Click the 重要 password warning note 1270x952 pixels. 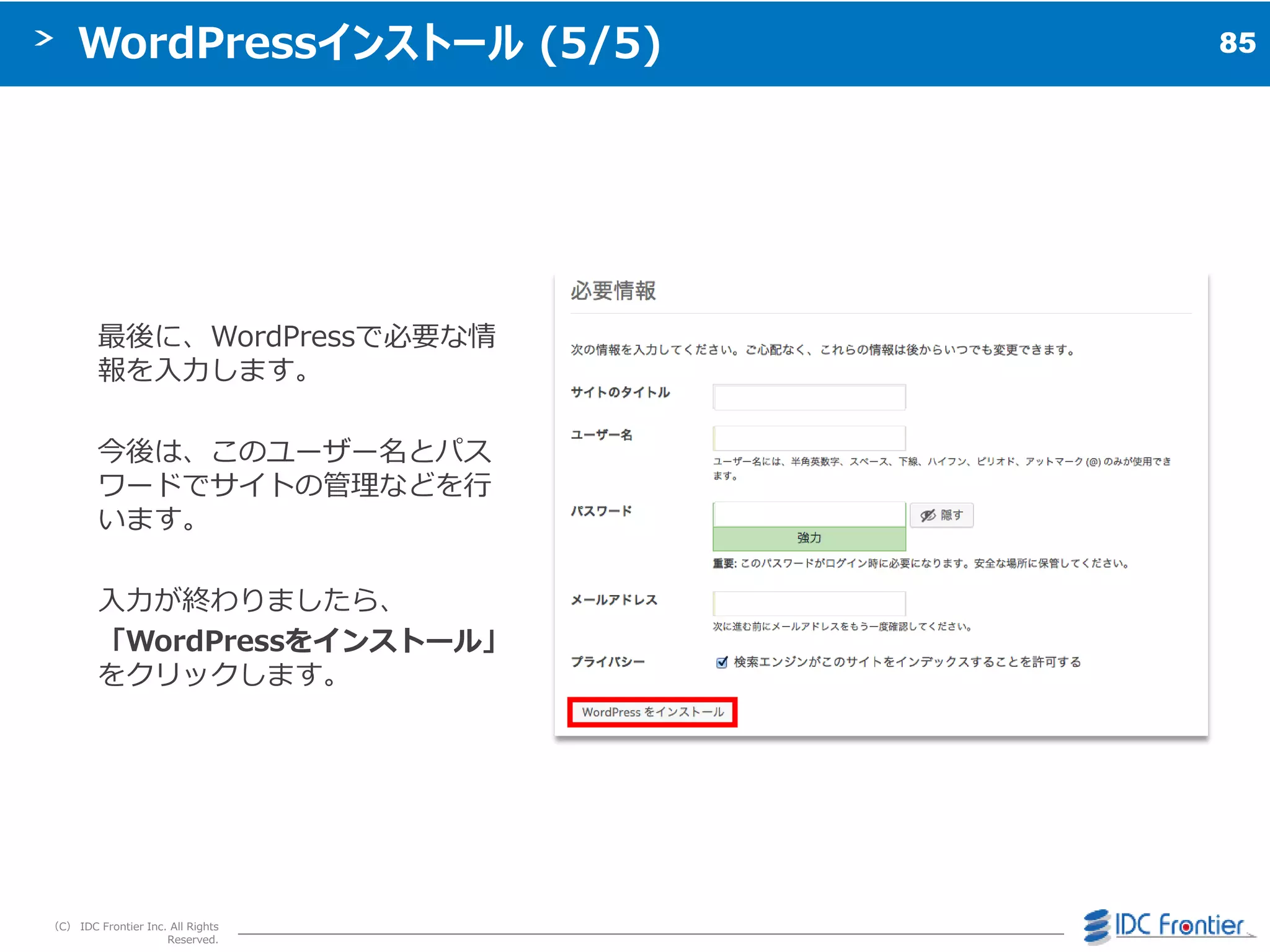coord(921,563)
